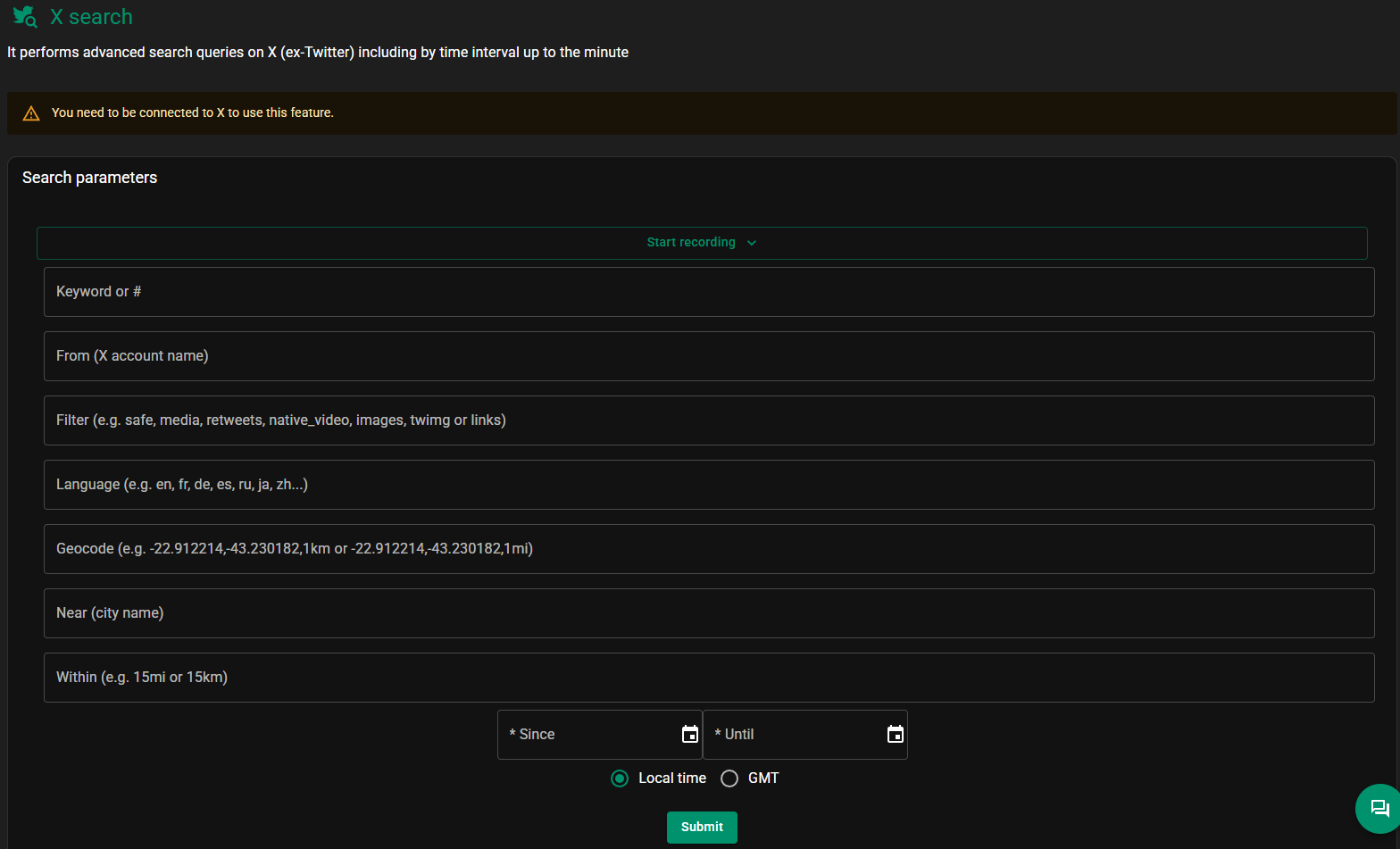Open the chat support bubble
This screenshot has width=1400, height=849.
tap(1379, 808)
